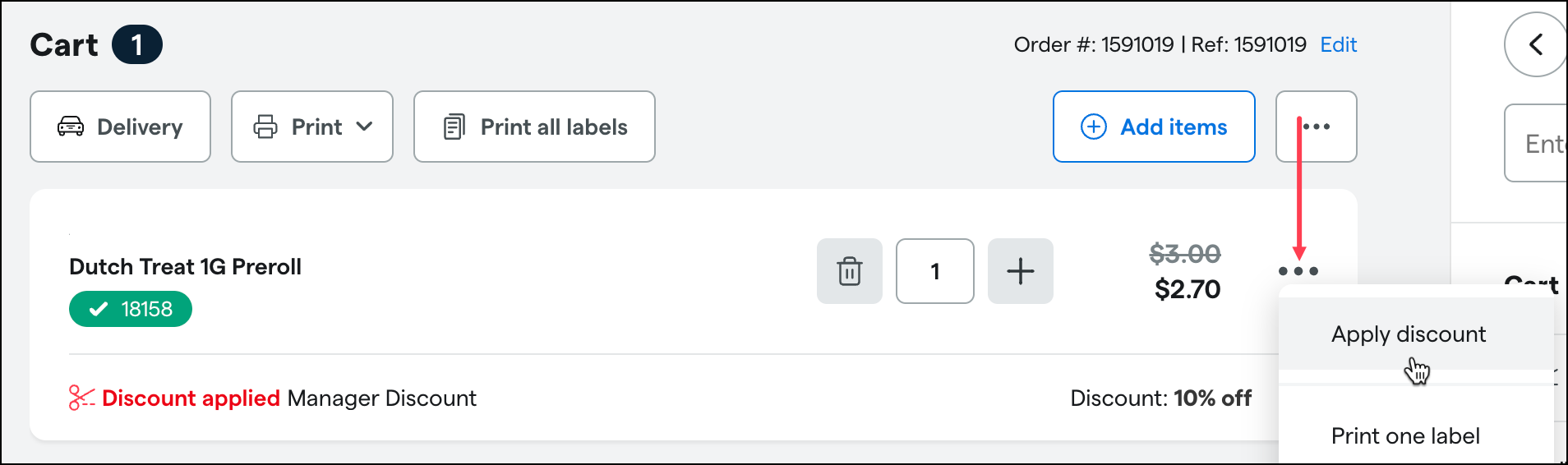This screenshot has height=465, width=1568.
Task: Select the Dutch Treat 1G Preroll item name
Action: [185, 267]
